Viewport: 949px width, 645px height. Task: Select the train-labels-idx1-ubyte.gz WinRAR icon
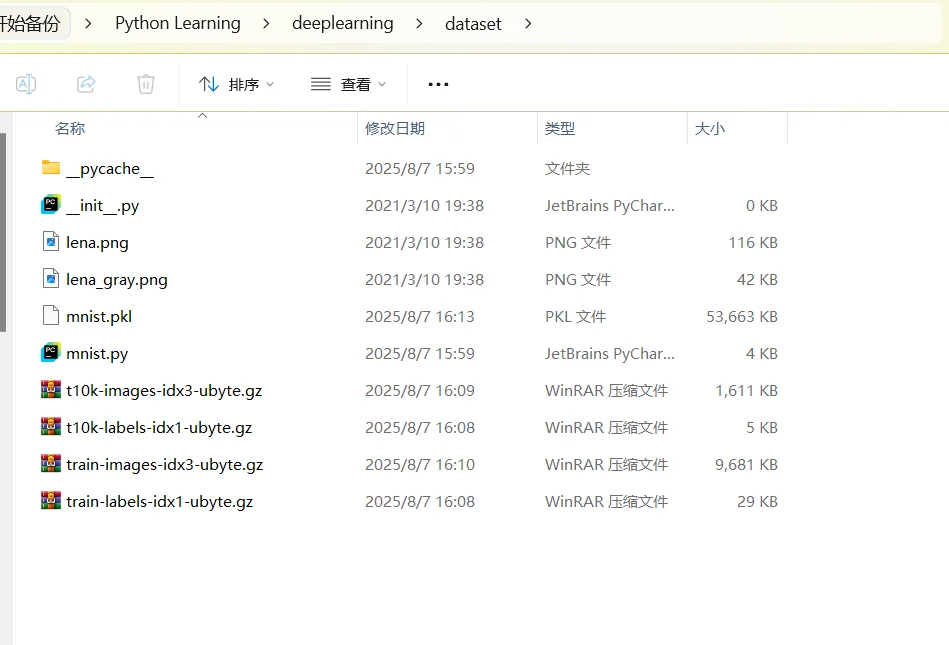pos(51,500)
